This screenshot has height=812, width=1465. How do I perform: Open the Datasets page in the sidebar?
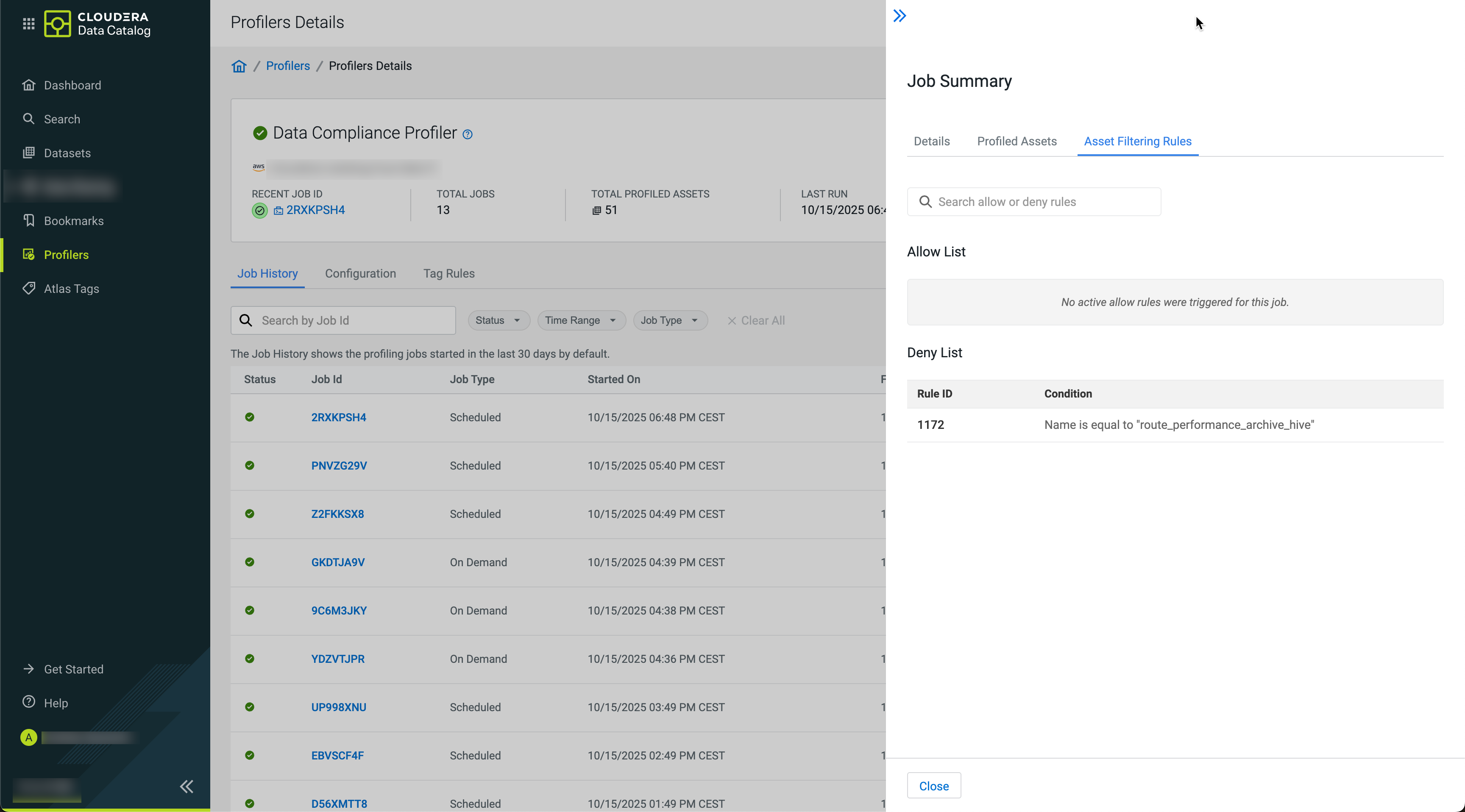pos(67,153)
